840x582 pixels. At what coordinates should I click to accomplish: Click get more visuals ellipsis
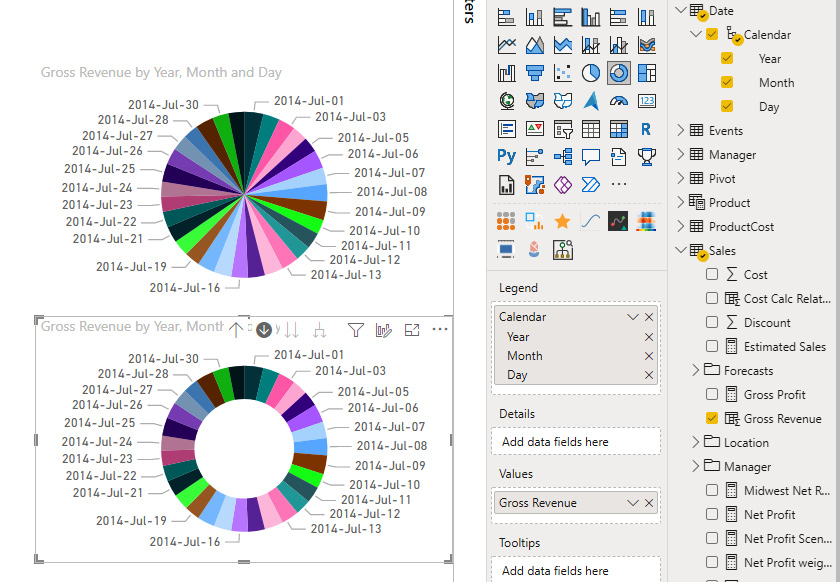pyautogui.click(x=619, y=185)
